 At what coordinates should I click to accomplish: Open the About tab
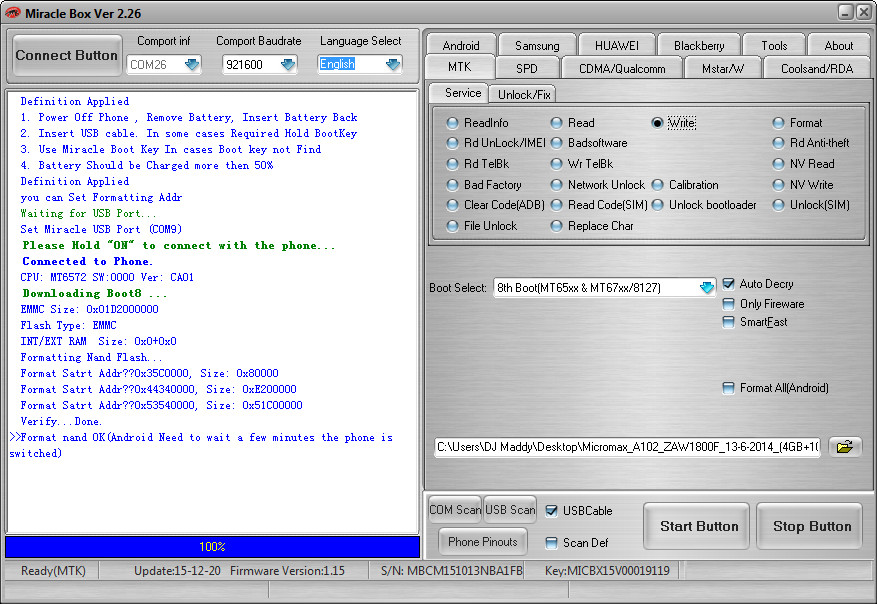point(838,45)
